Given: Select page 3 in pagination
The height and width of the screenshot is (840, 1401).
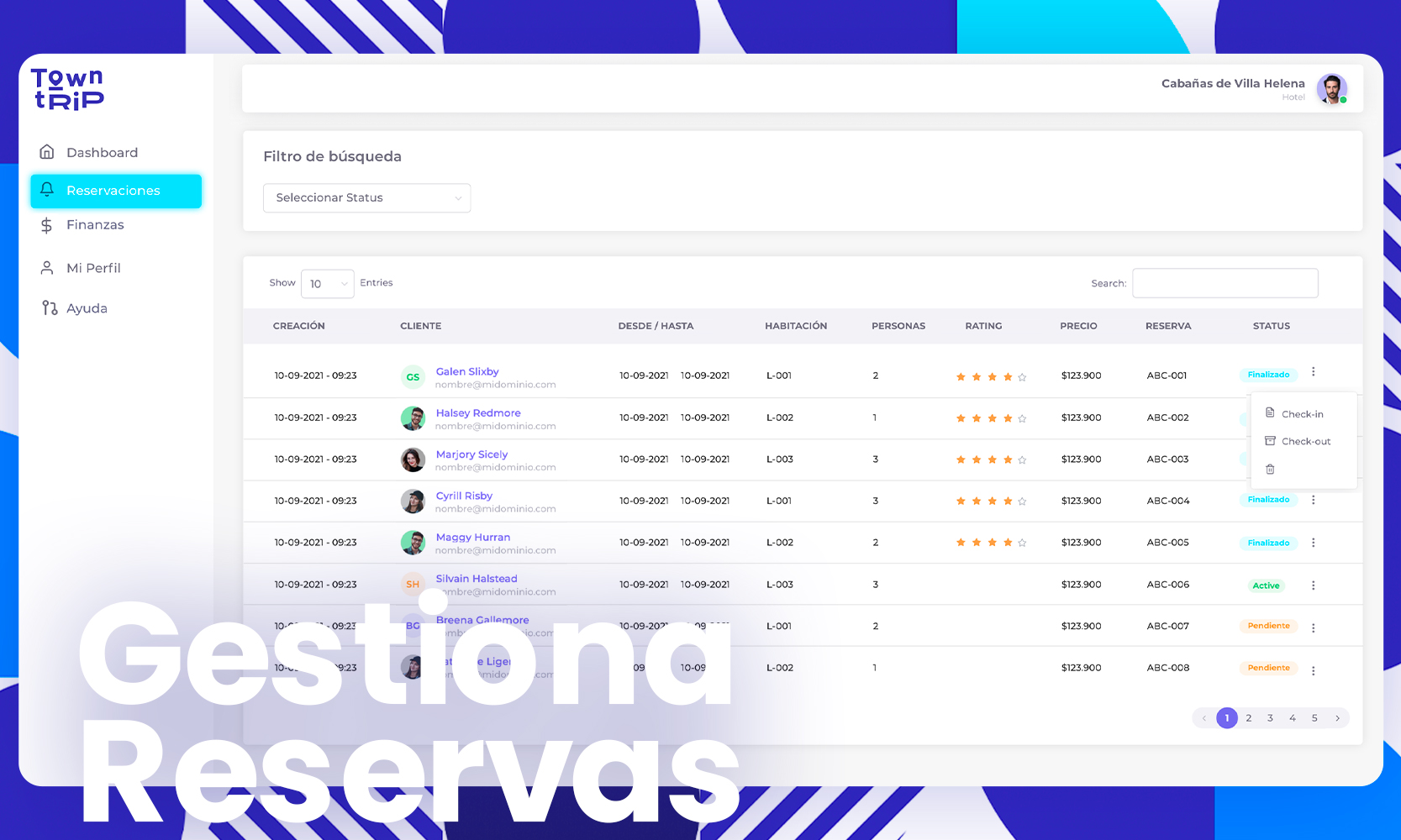Looking at the screenshot, I should coord(1271,718).
